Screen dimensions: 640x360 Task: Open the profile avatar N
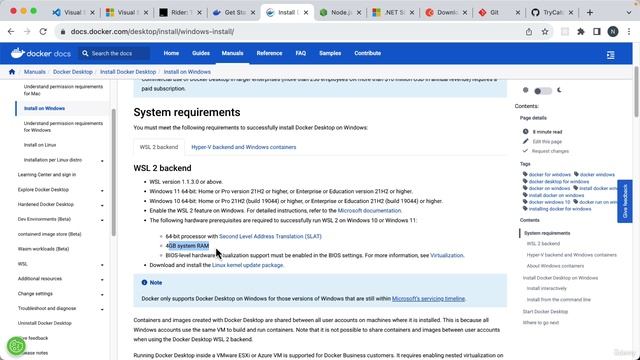tap(613, 31)
